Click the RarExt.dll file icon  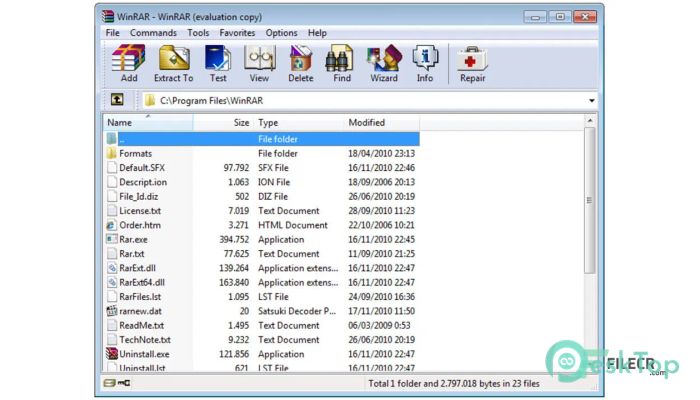coord(112,268)
